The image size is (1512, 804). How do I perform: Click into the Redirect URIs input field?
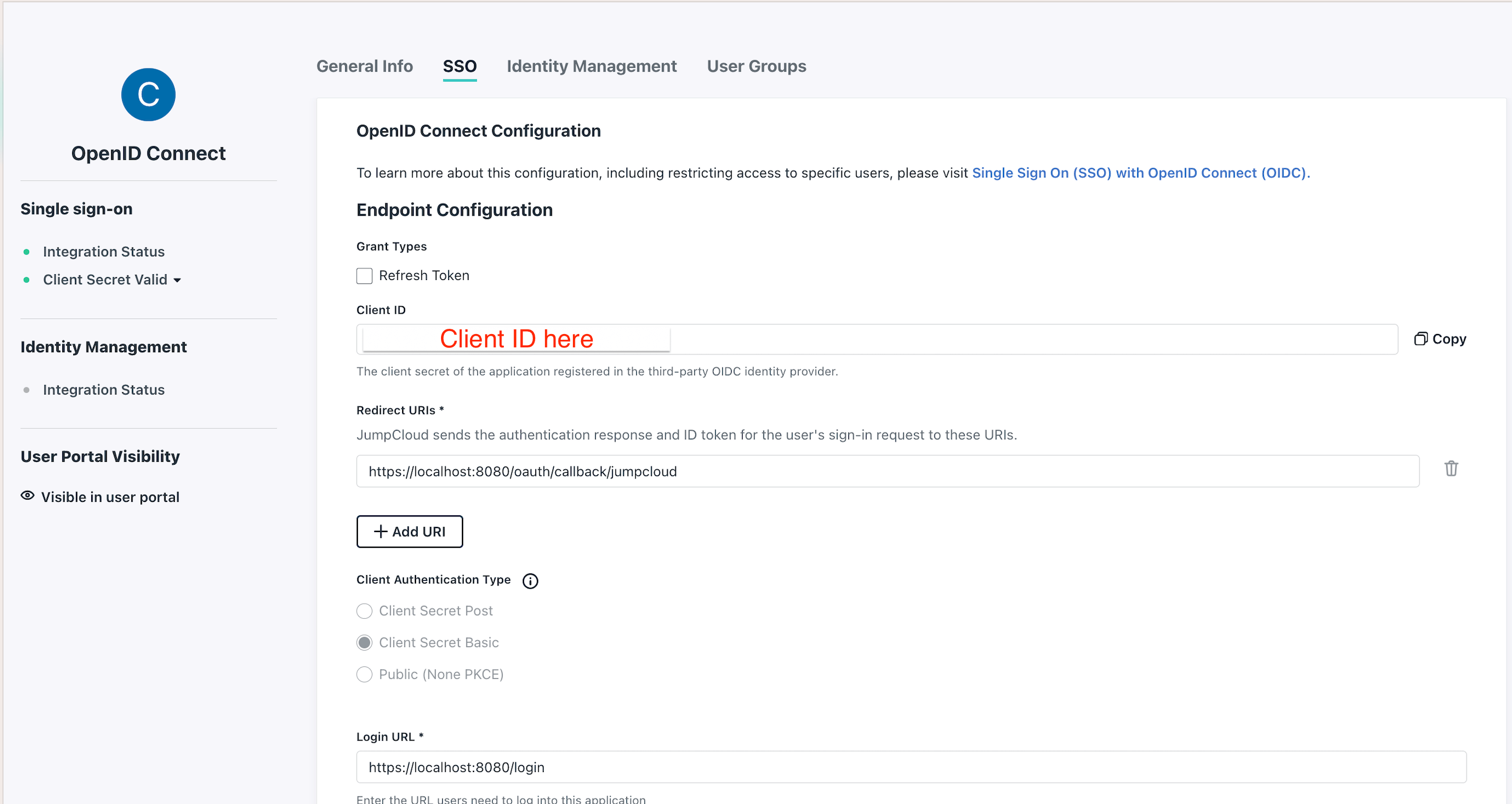(887, 471)
